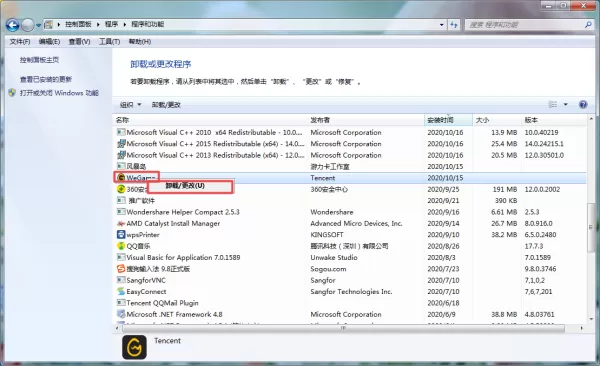Viewport: 600px width, 366px height.
Task: Select Microsoft Visual C++ 2013 Redistributable icon
Action: [121, 155]
